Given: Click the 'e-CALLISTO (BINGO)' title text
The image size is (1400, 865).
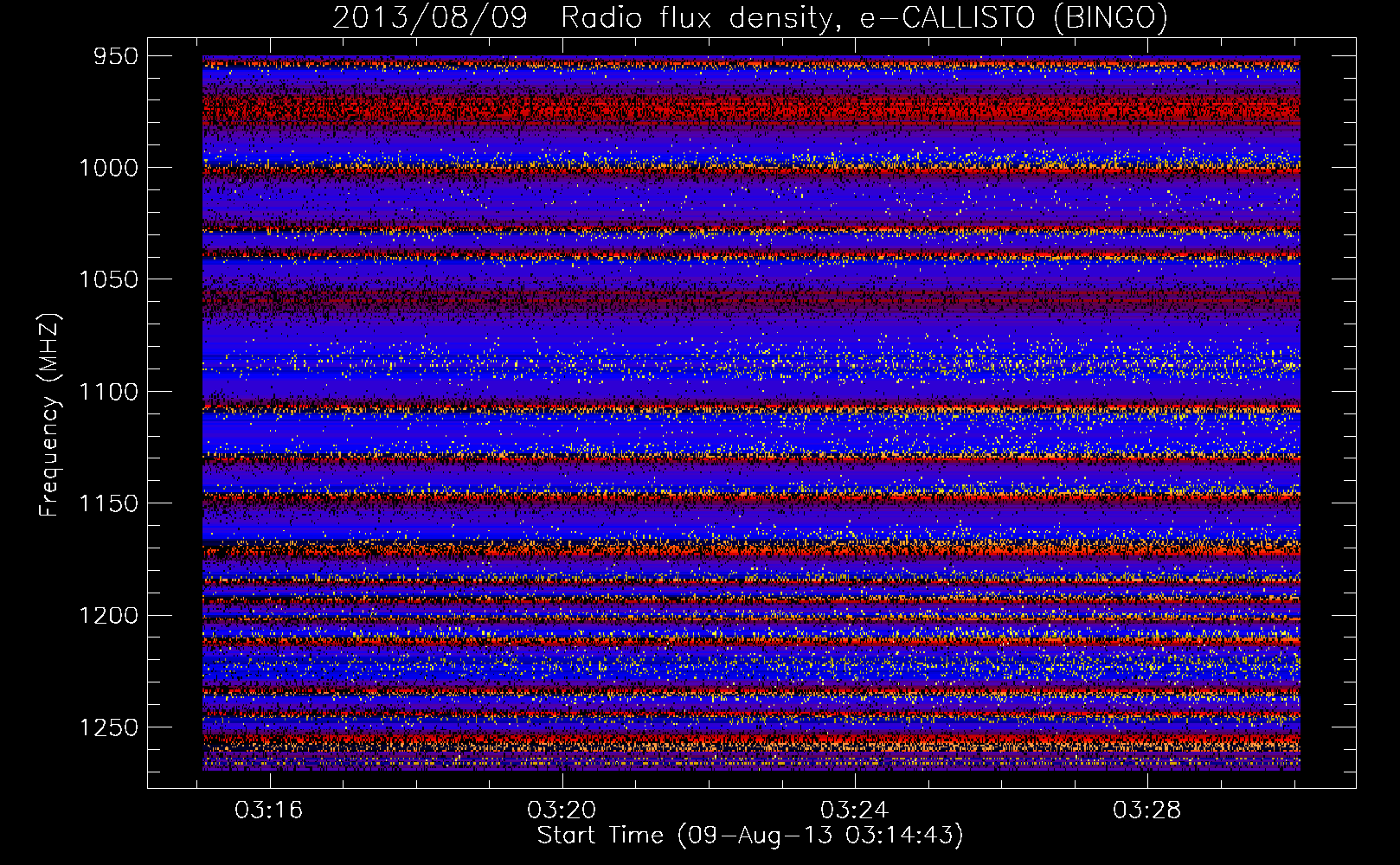Looking at the screenshot, I should 1013,18.
